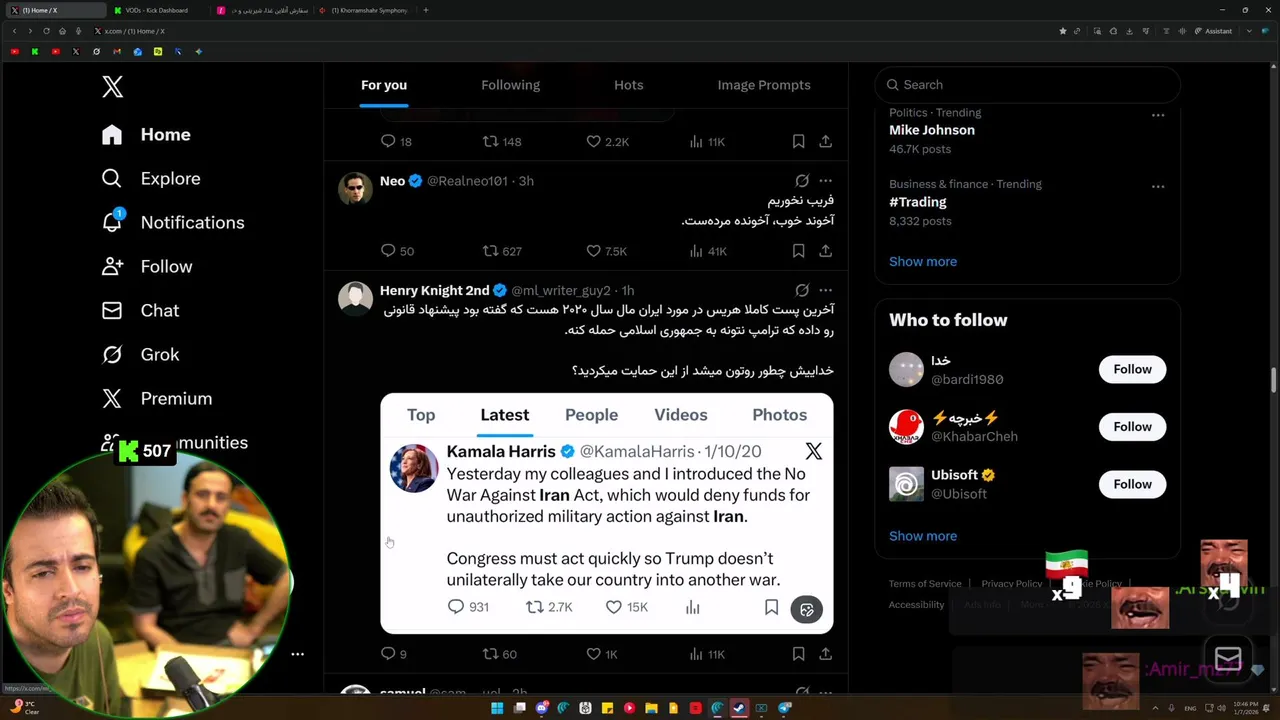Open Windows Start menu
The width and height of the screenshot is (1280, 720).
point(497,708)
